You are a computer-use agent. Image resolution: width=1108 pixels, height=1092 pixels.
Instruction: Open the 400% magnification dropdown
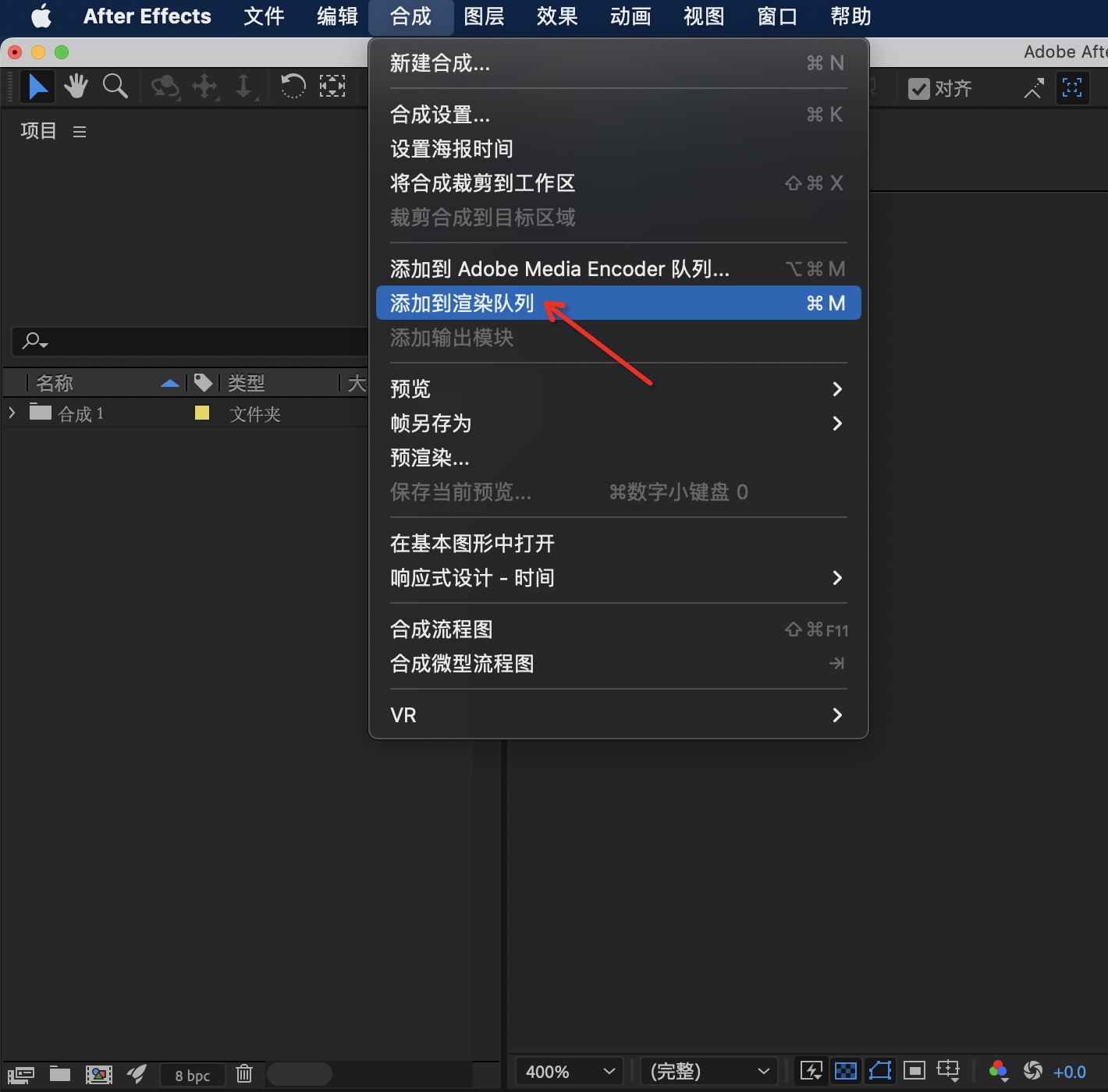pos(570,1072)
